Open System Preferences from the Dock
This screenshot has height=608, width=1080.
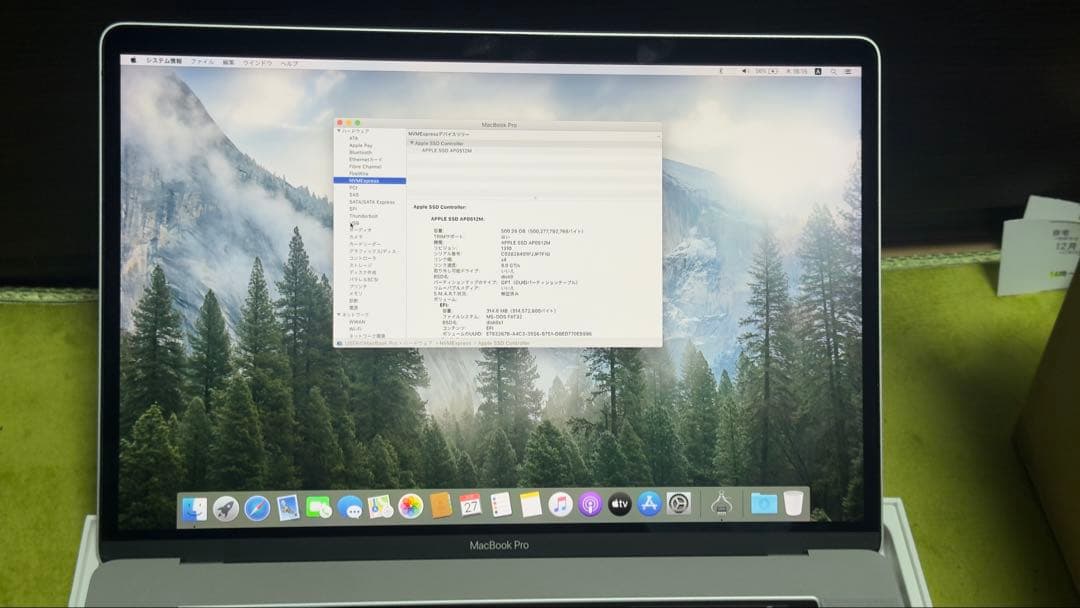pyautogui.click(x=679, y=508)
